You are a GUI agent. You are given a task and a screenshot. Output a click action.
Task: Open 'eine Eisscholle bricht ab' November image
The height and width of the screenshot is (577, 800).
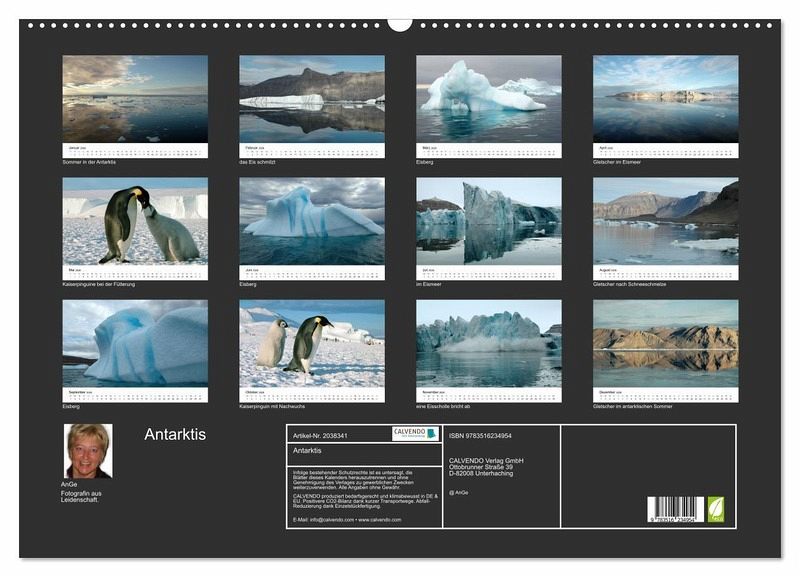click(488, 344)
